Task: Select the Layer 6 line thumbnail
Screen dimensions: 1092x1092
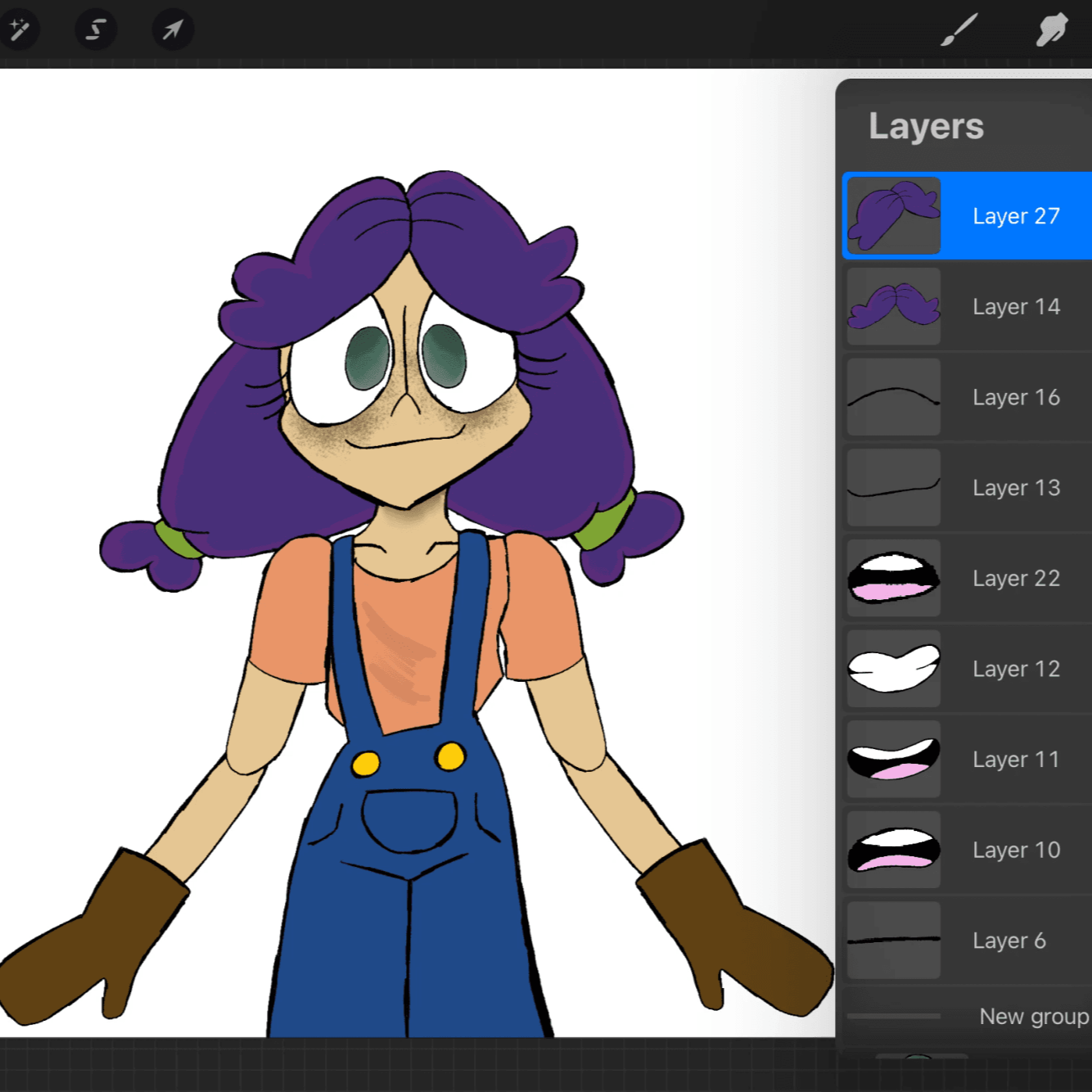Action: coord(894,941)
